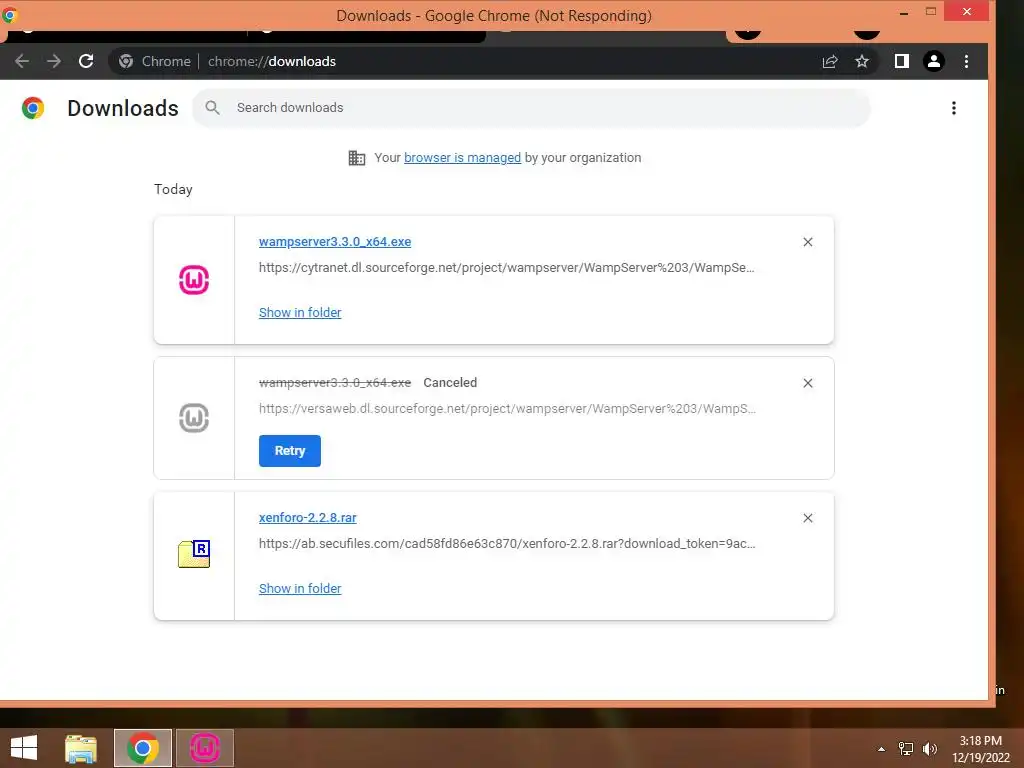Open the Downloads page more actions menu
The image size is (1024, 768).
pos(954,108)
